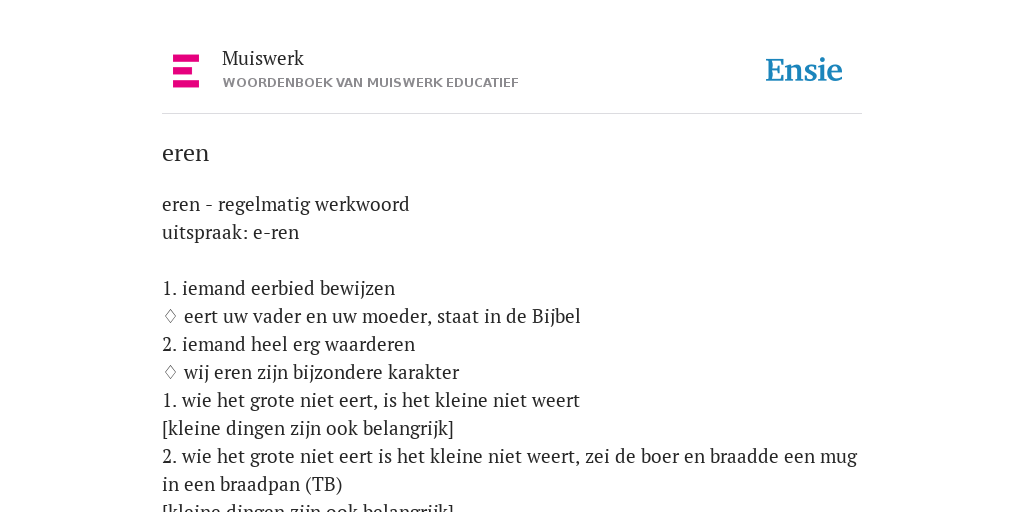Click the diamond bullet before wij eren
This screenshot has height=512, width=1024.
pos(170,372)
